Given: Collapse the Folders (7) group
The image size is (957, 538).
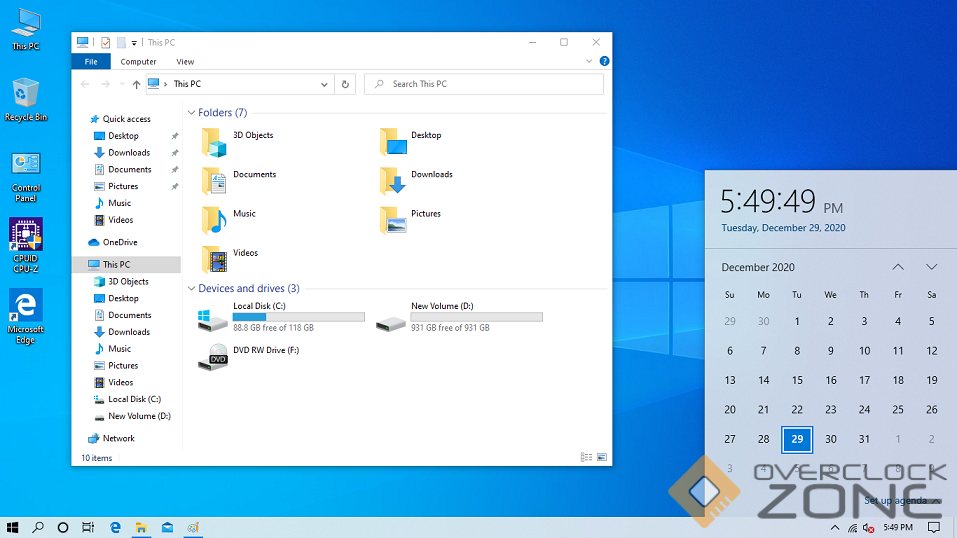Looking at the screenshot, I should [x=192, y=113].
